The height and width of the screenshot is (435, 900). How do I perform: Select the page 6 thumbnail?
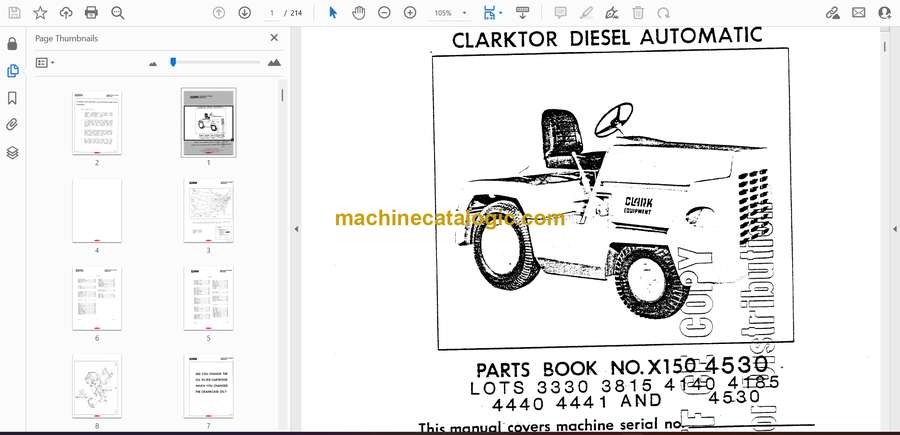pos(97,298)
